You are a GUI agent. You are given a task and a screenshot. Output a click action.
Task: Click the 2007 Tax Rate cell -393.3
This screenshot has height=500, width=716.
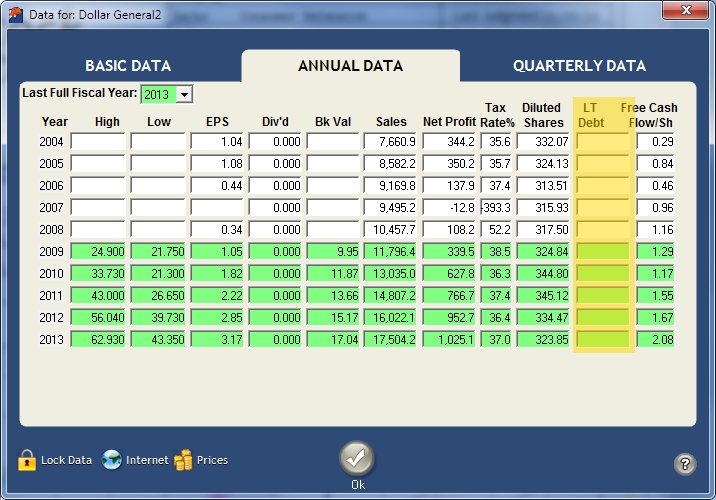tap(496, 208)
